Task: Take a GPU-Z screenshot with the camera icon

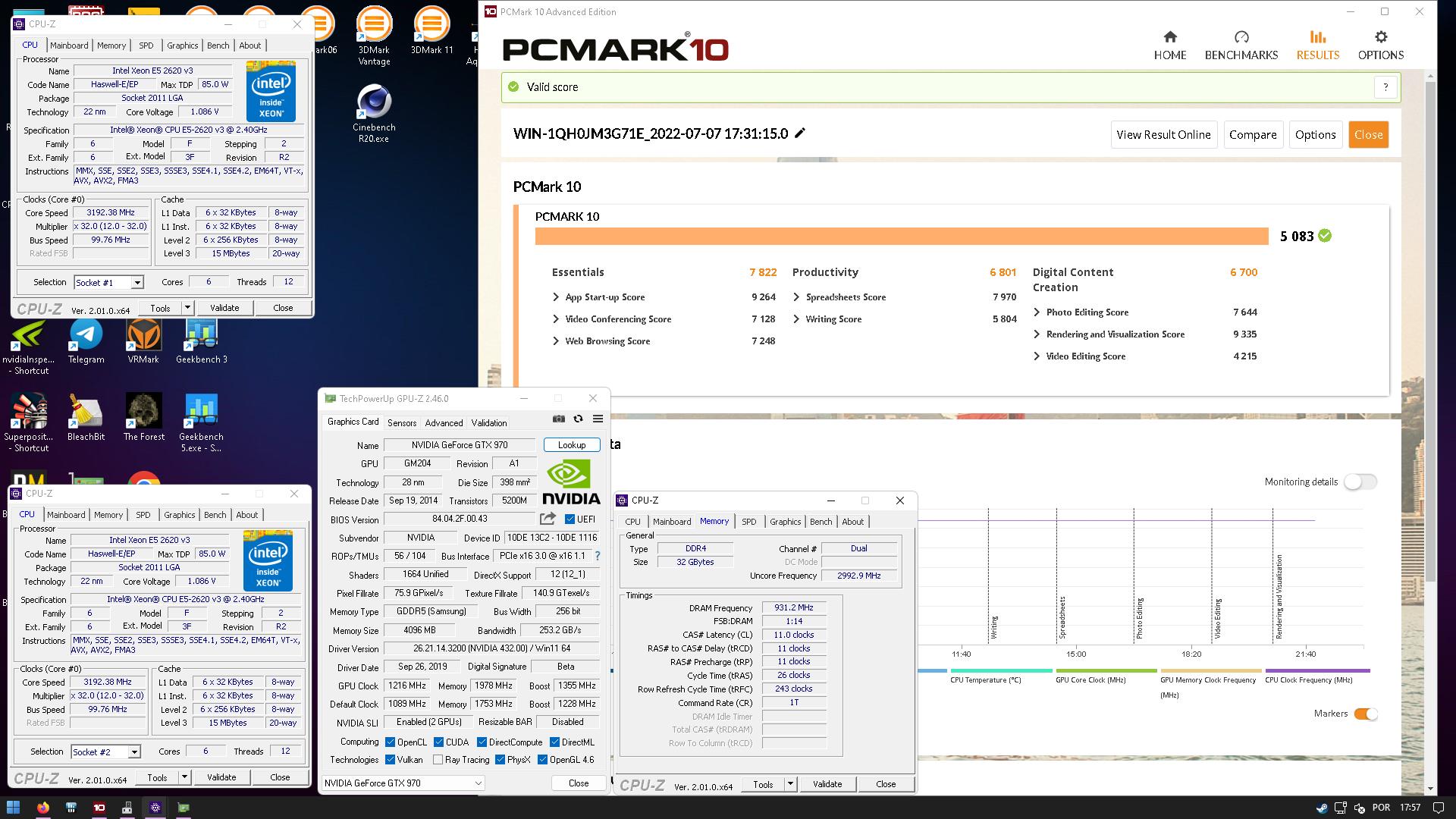Action: pos(559,419)
